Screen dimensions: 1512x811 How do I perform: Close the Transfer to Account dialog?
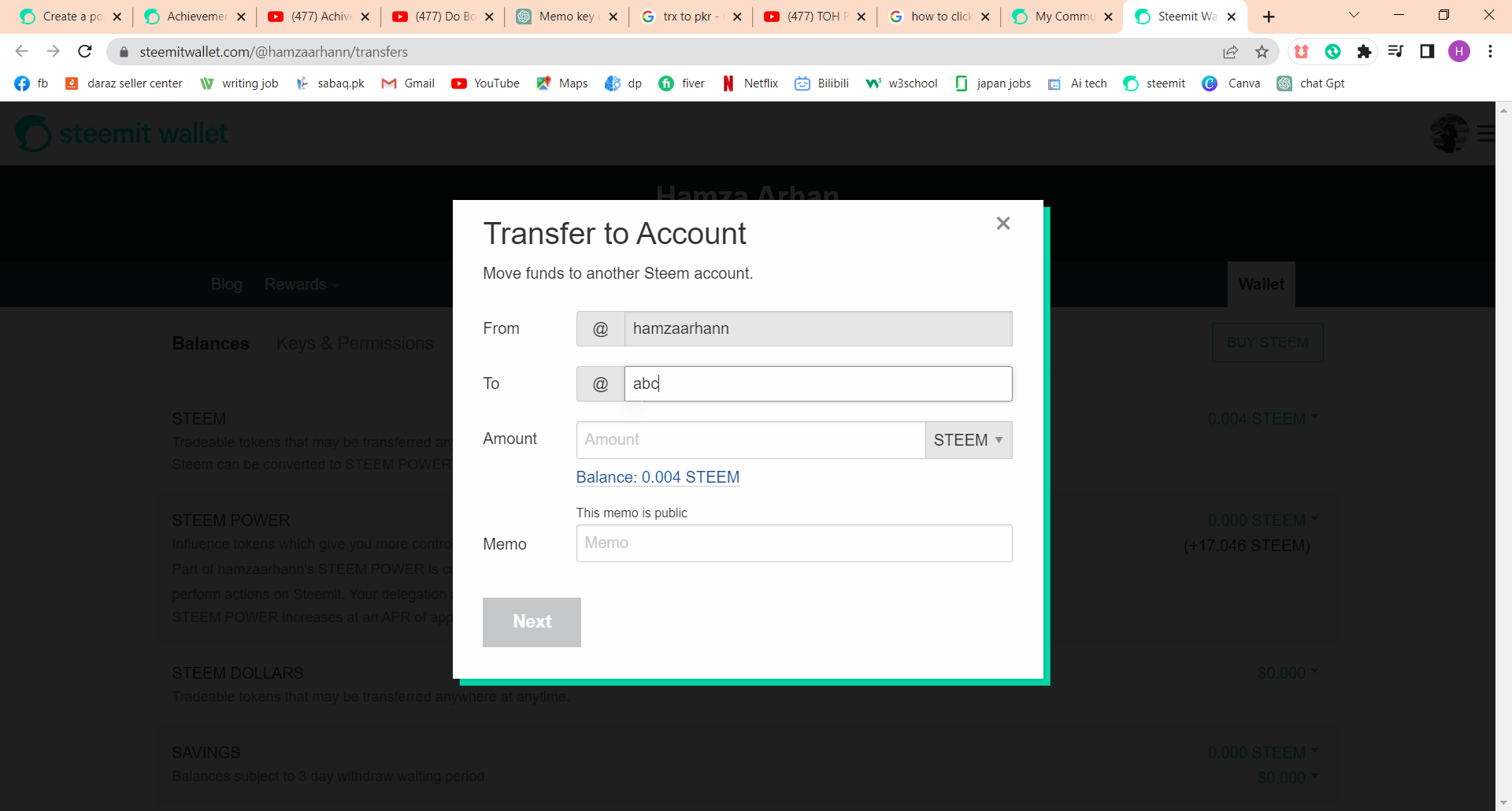(1002, 224)
